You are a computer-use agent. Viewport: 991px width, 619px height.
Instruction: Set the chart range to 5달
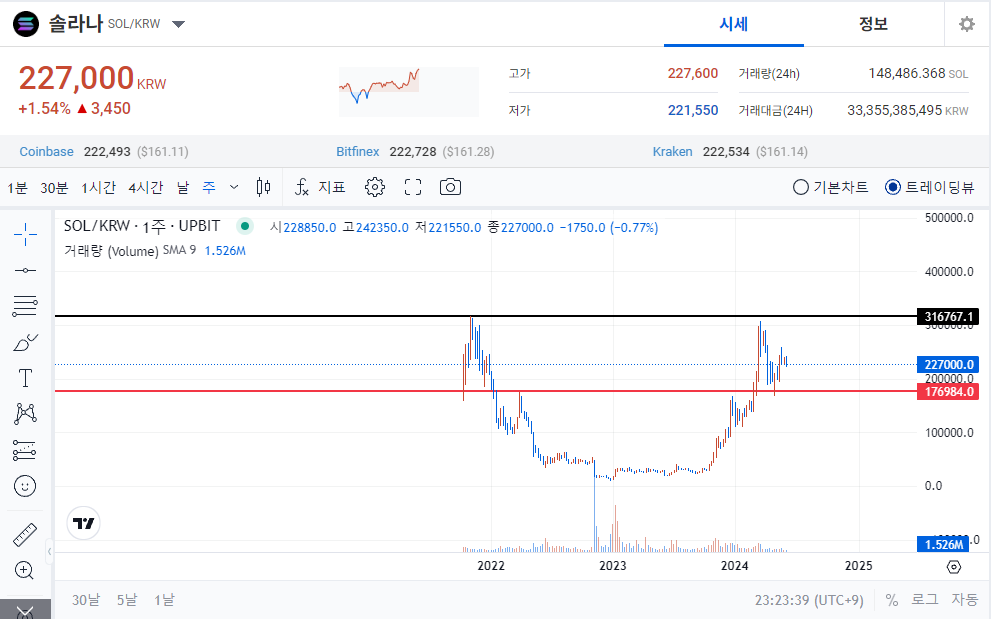click(x=126, y=599)
